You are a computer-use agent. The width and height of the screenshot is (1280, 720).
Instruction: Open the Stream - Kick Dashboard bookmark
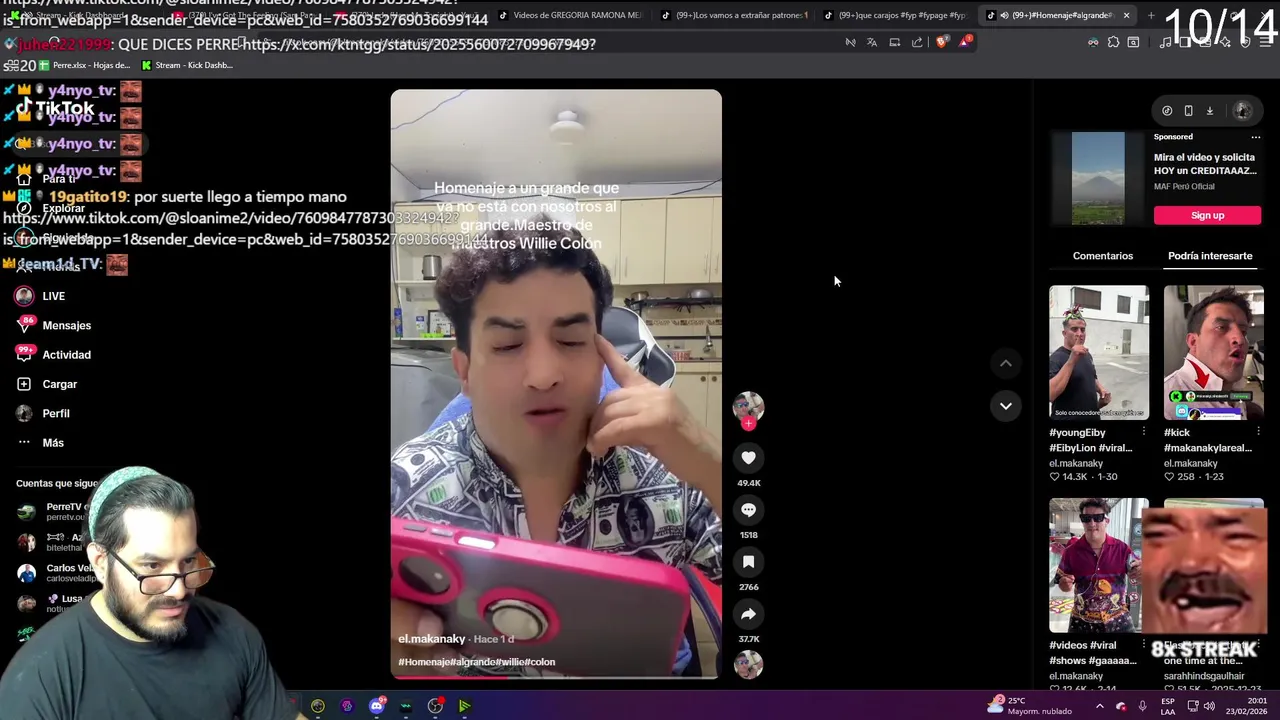click(x=188, y=65)
